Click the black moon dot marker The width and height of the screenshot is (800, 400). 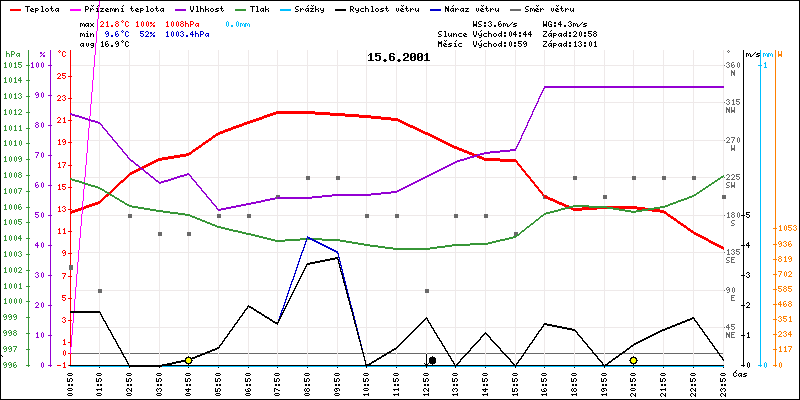(432, 360)
